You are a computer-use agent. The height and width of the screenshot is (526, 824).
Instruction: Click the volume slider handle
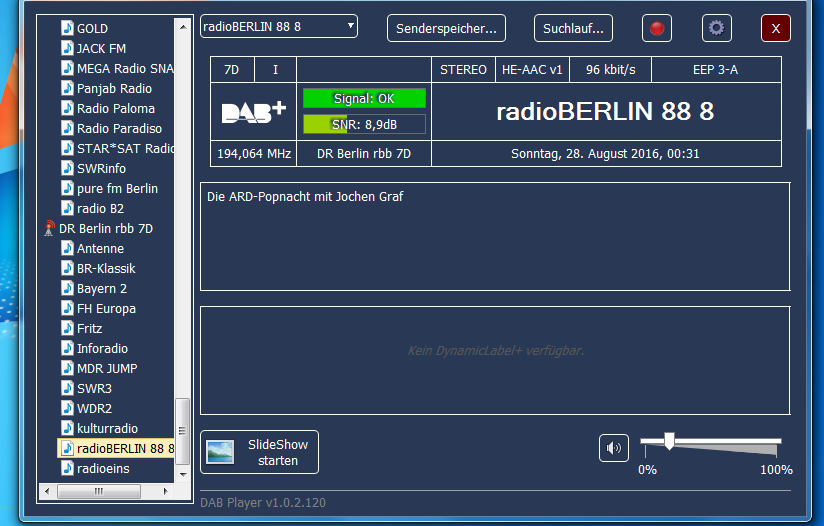[669, 441]
